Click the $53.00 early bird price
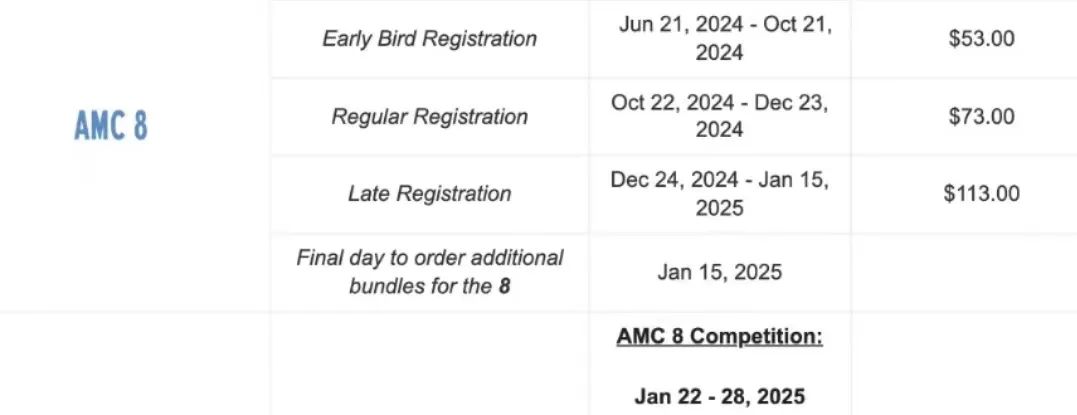 pyautogui.click(x=982, y=38)
